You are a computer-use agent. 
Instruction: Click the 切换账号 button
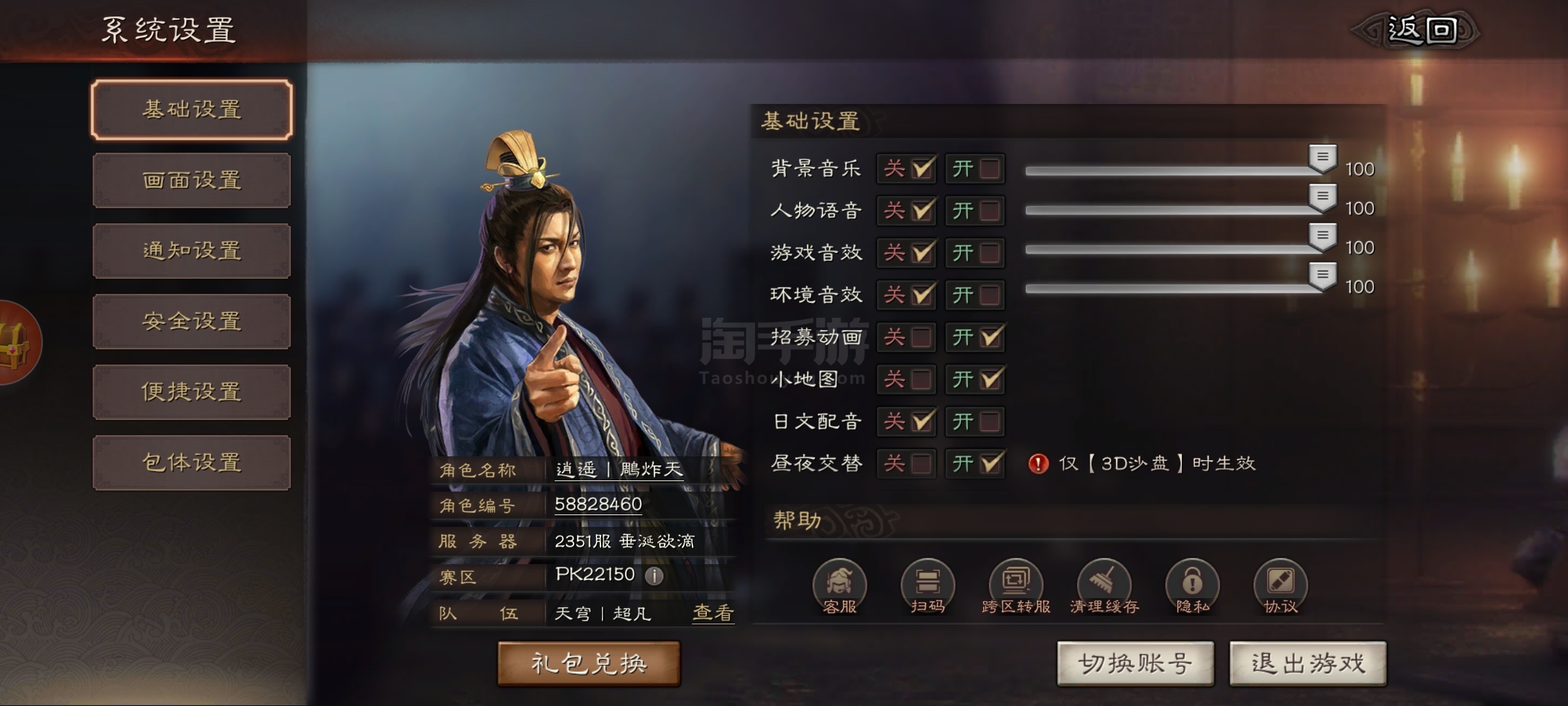click(1135, 664)
